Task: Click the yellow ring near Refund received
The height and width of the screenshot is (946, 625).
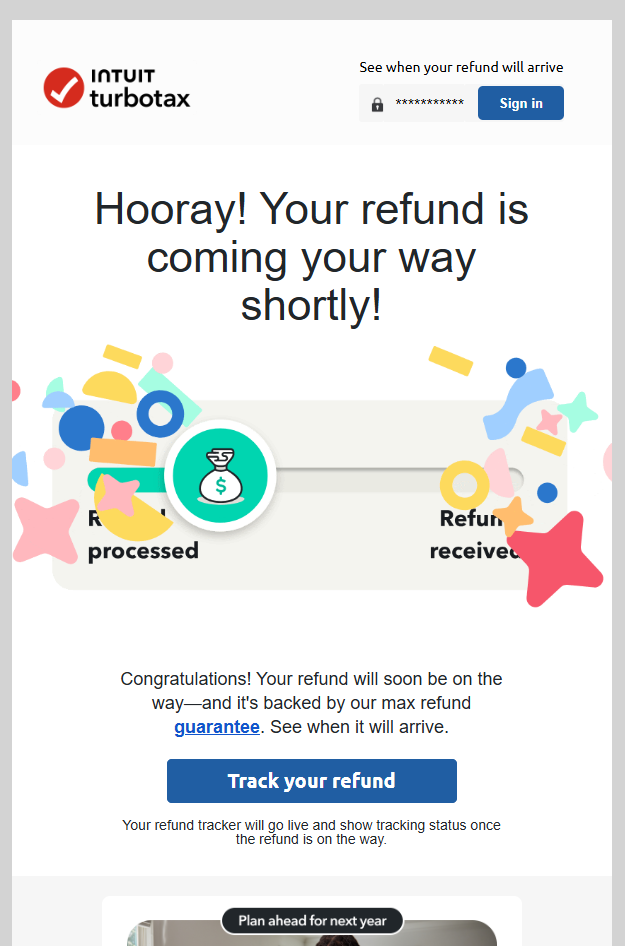Action: click(x=464, y=485)
